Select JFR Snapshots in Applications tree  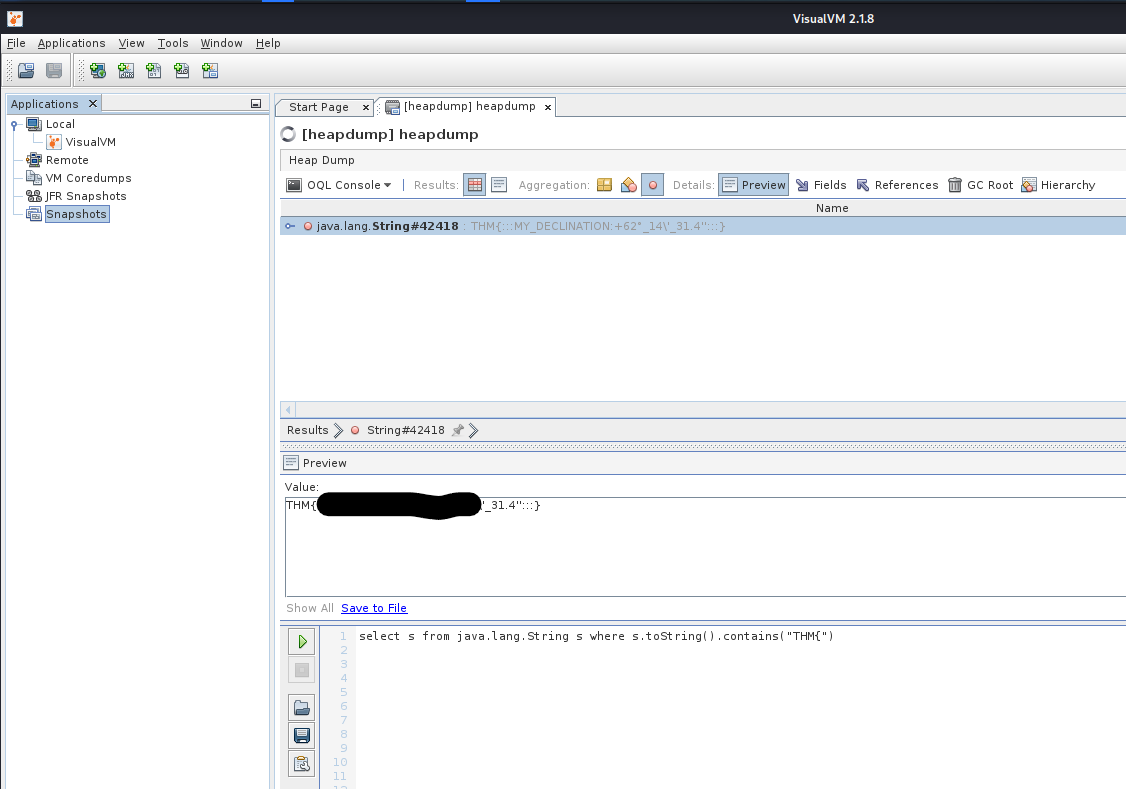[x=85, y=196]
